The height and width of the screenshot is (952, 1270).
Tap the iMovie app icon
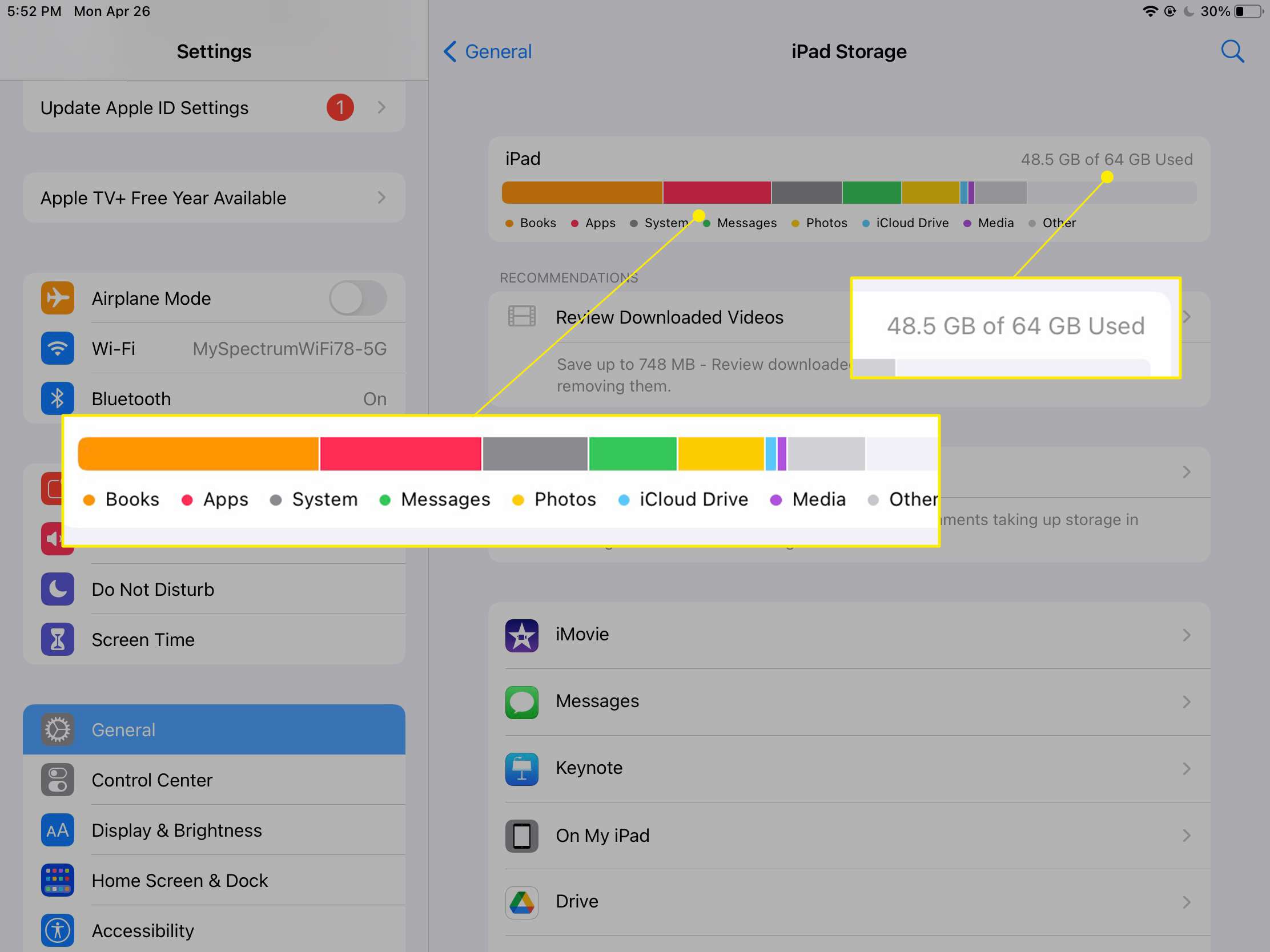coord(521,633)
